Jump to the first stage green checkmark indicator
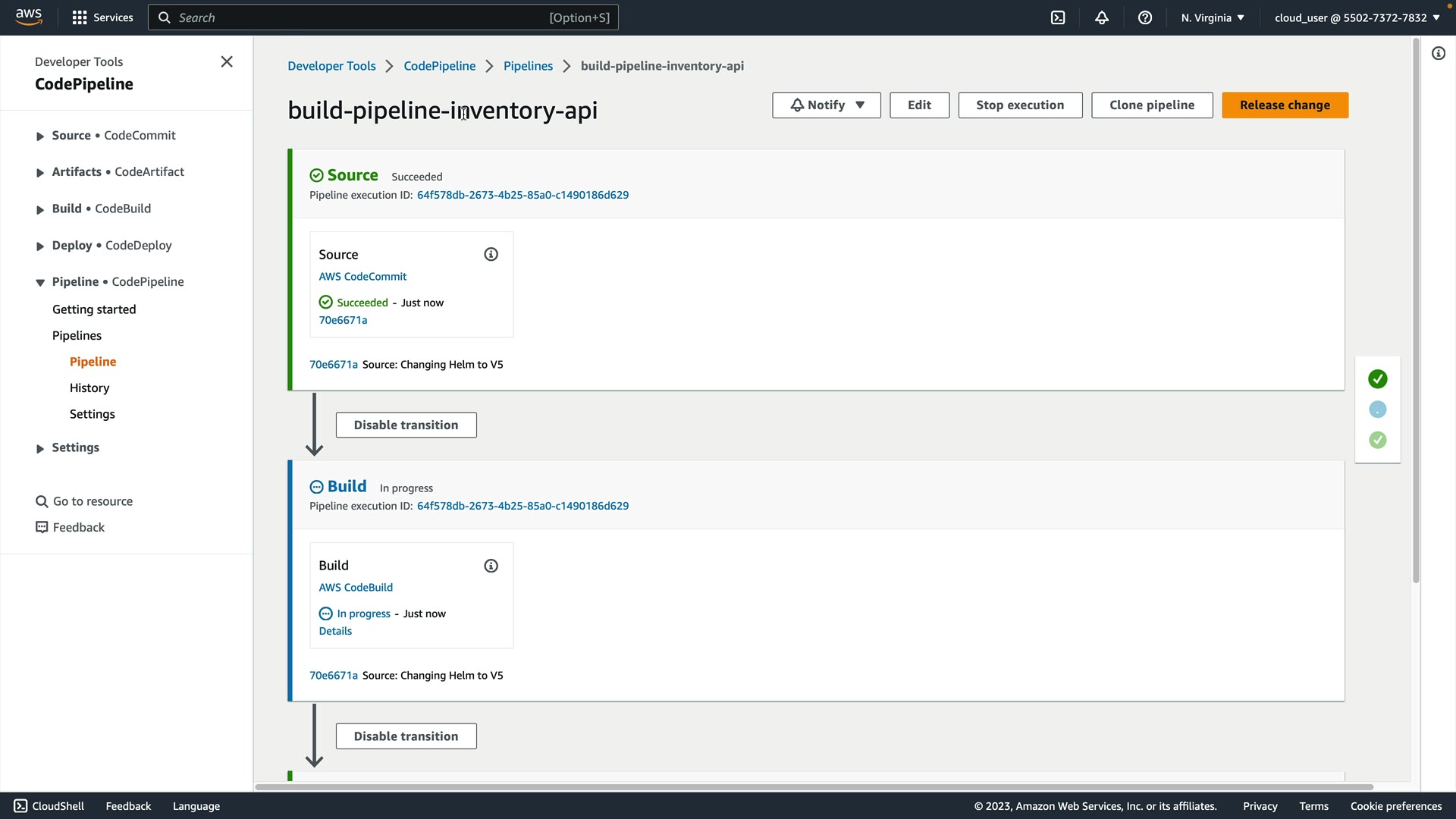 1378,379
